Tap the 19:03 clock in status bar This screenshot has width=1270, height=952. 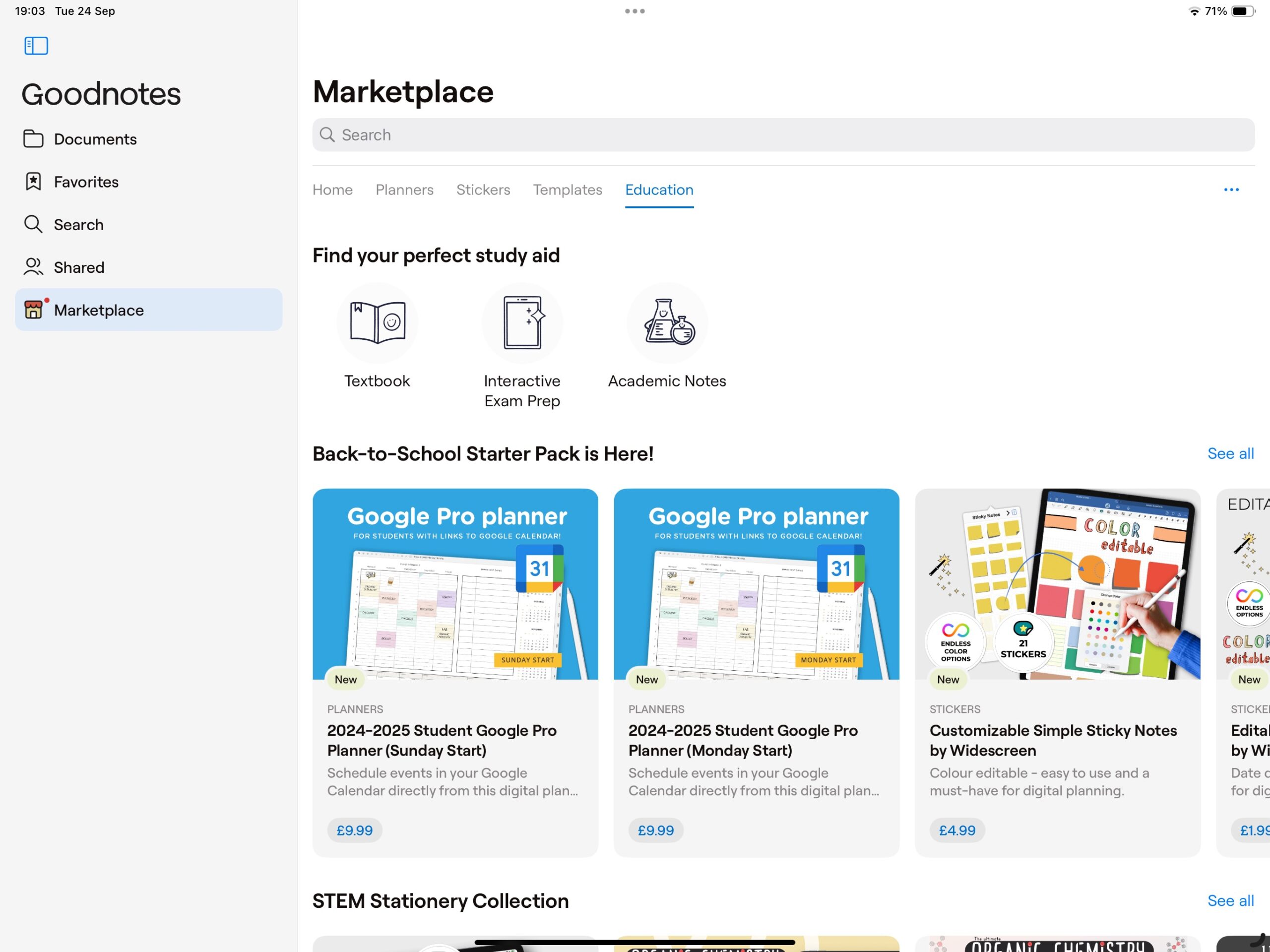(x=30, y=11)
